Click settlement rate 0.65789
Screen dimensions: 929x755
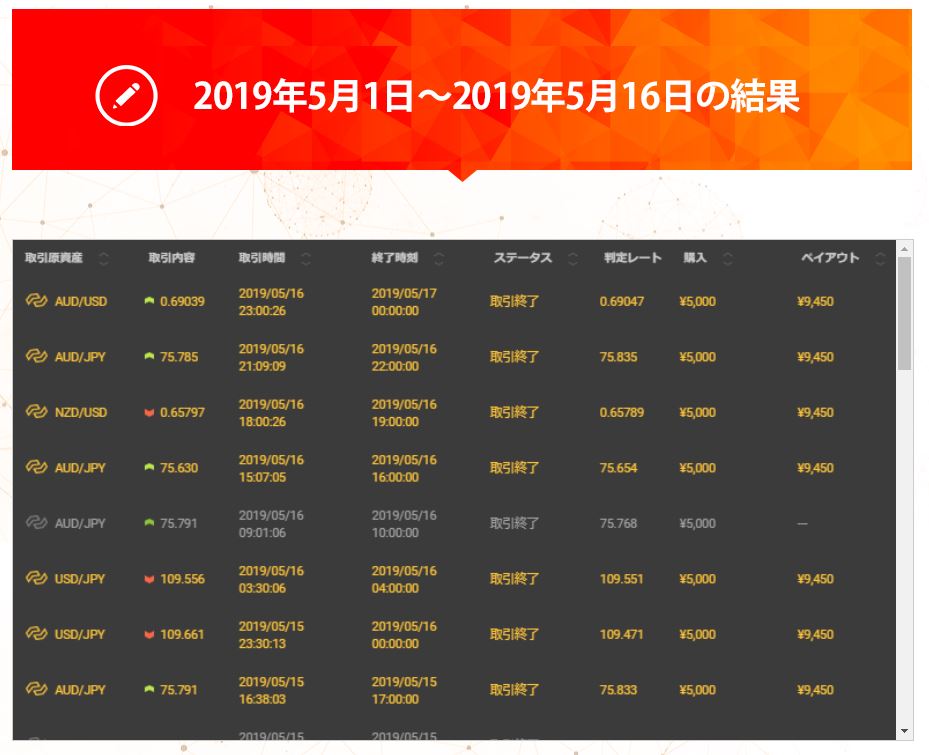click(x=622, y=412)
